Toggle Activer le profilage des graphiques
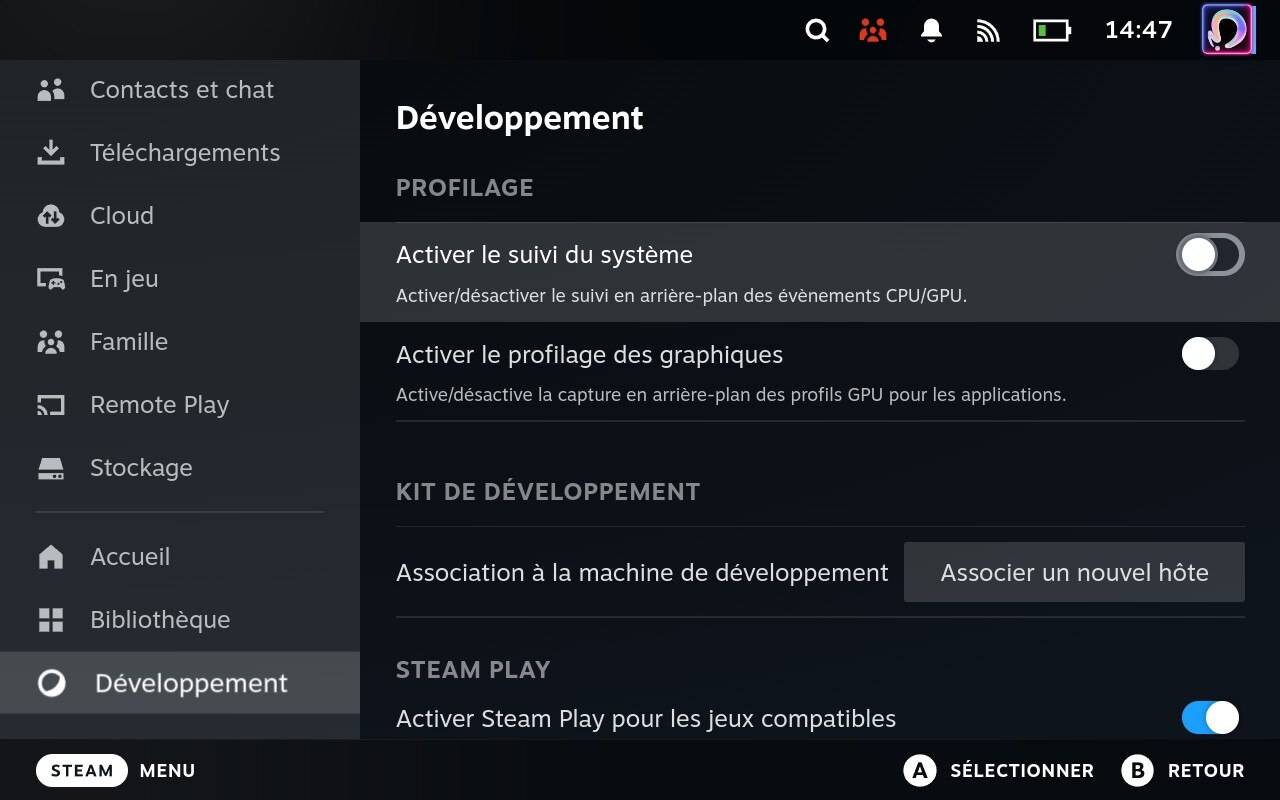The width and height of the screenshot is (1280, 800). pos(1210,353)
